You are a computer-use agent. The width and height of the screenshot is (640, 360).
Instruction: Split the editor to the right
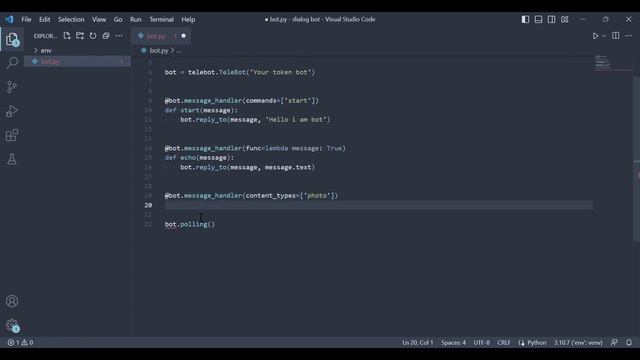coord(616,36)
